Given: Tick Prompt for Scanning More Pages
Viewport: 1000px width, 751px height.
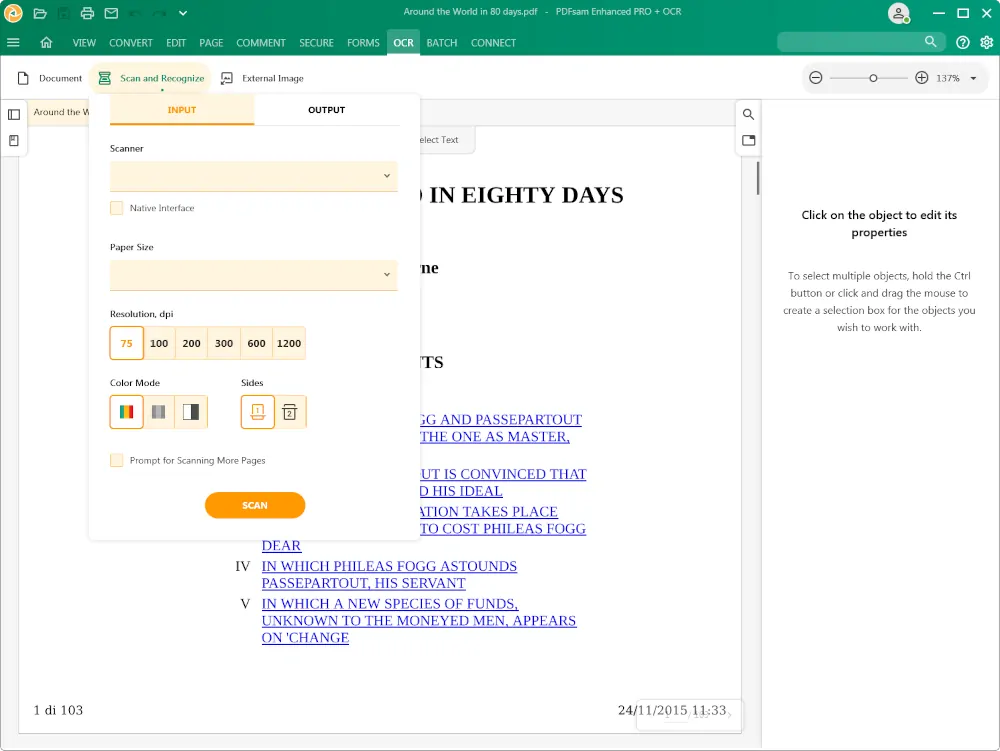Looking at the screenshot, I should click(x=116, y=460).
